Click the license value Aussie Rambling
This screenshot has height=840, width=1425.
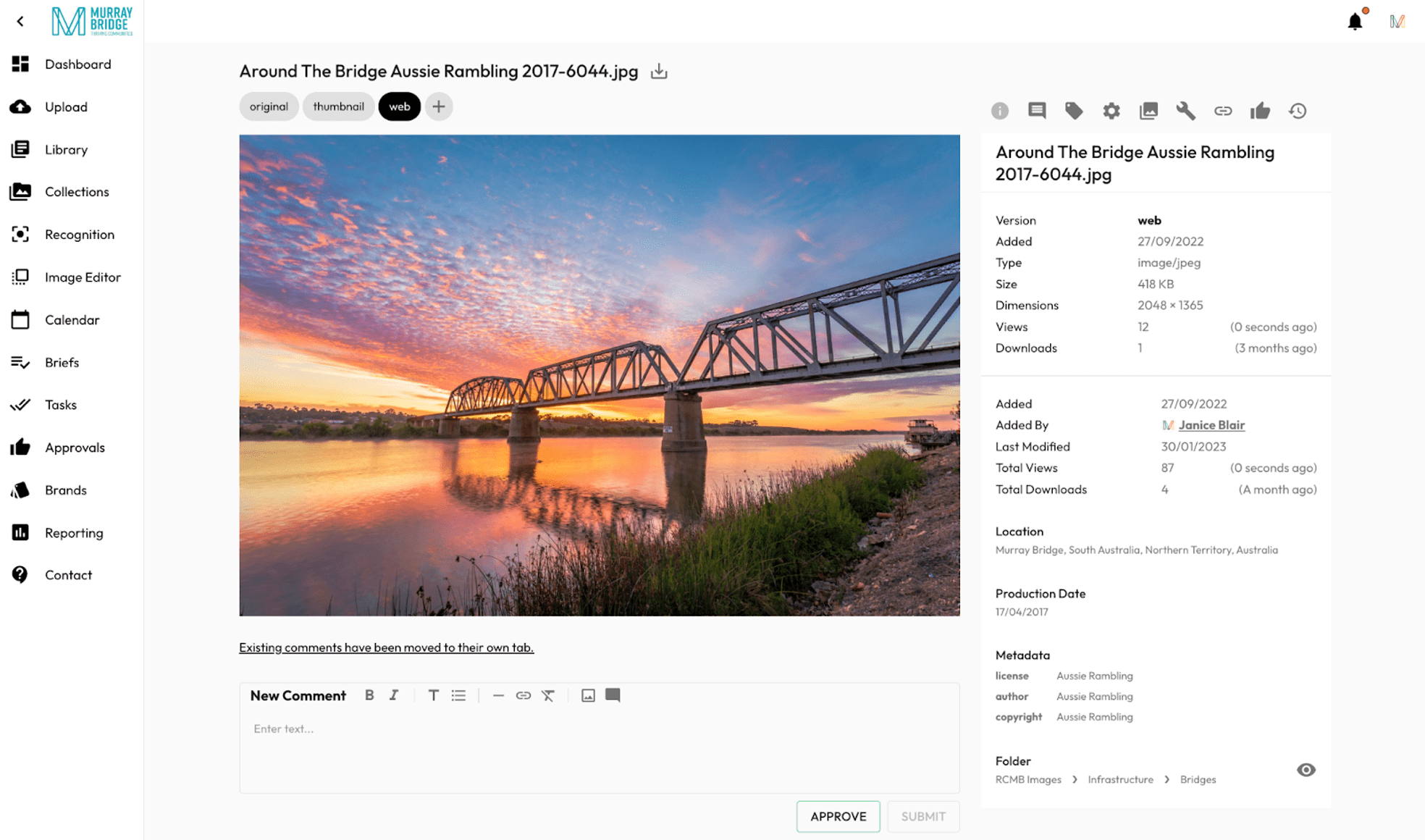click(x=1094, y=676)
